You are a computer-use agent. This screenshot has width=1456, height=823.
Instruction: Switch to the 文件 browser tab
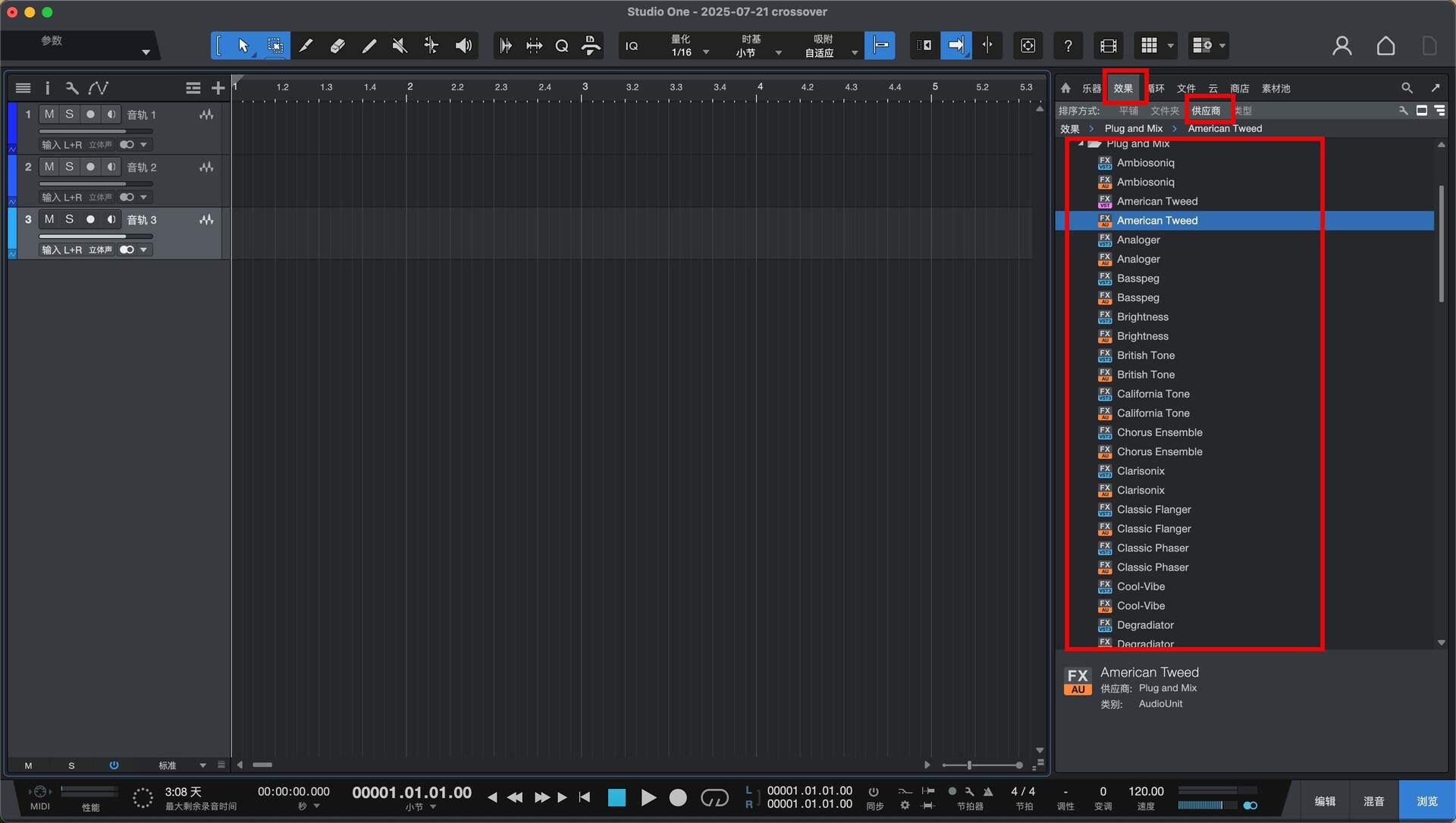pyautogui.click(x=1186, y=89)
